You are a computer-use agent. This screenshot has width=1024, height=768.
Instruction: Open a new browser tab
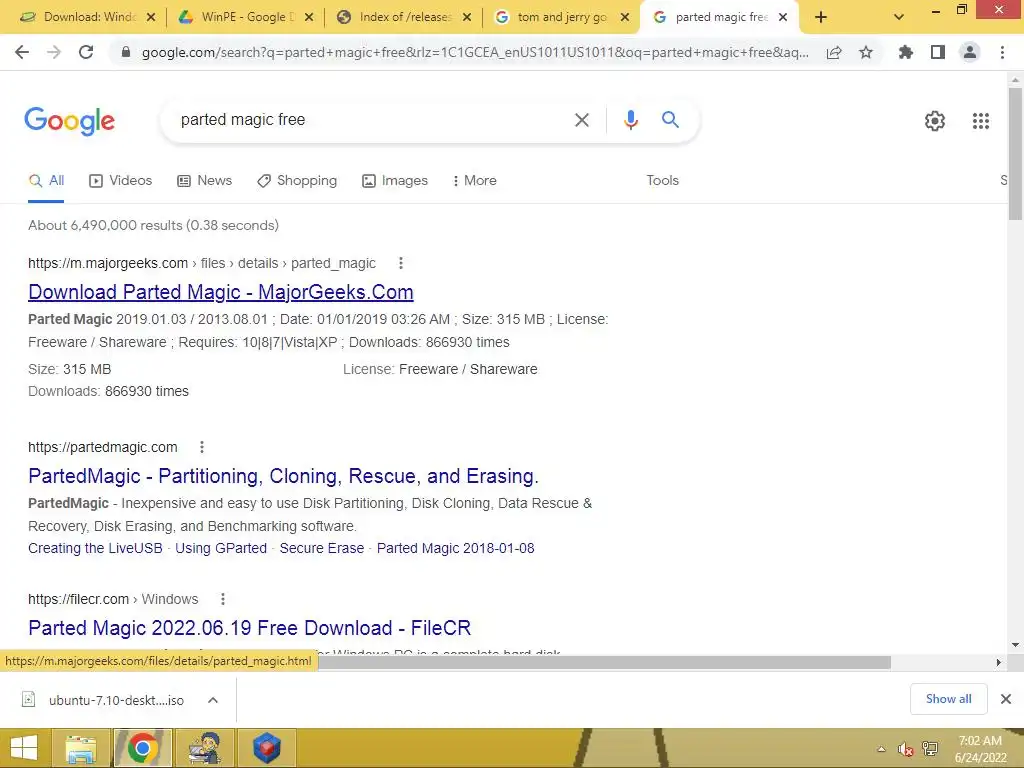[821, 18]
